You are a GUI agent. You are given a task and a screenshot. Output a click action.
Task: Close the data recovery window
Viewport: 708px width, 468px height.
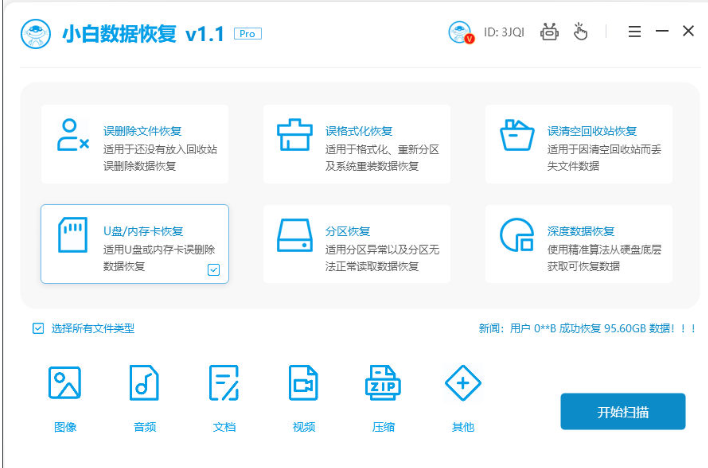point(688,31)
